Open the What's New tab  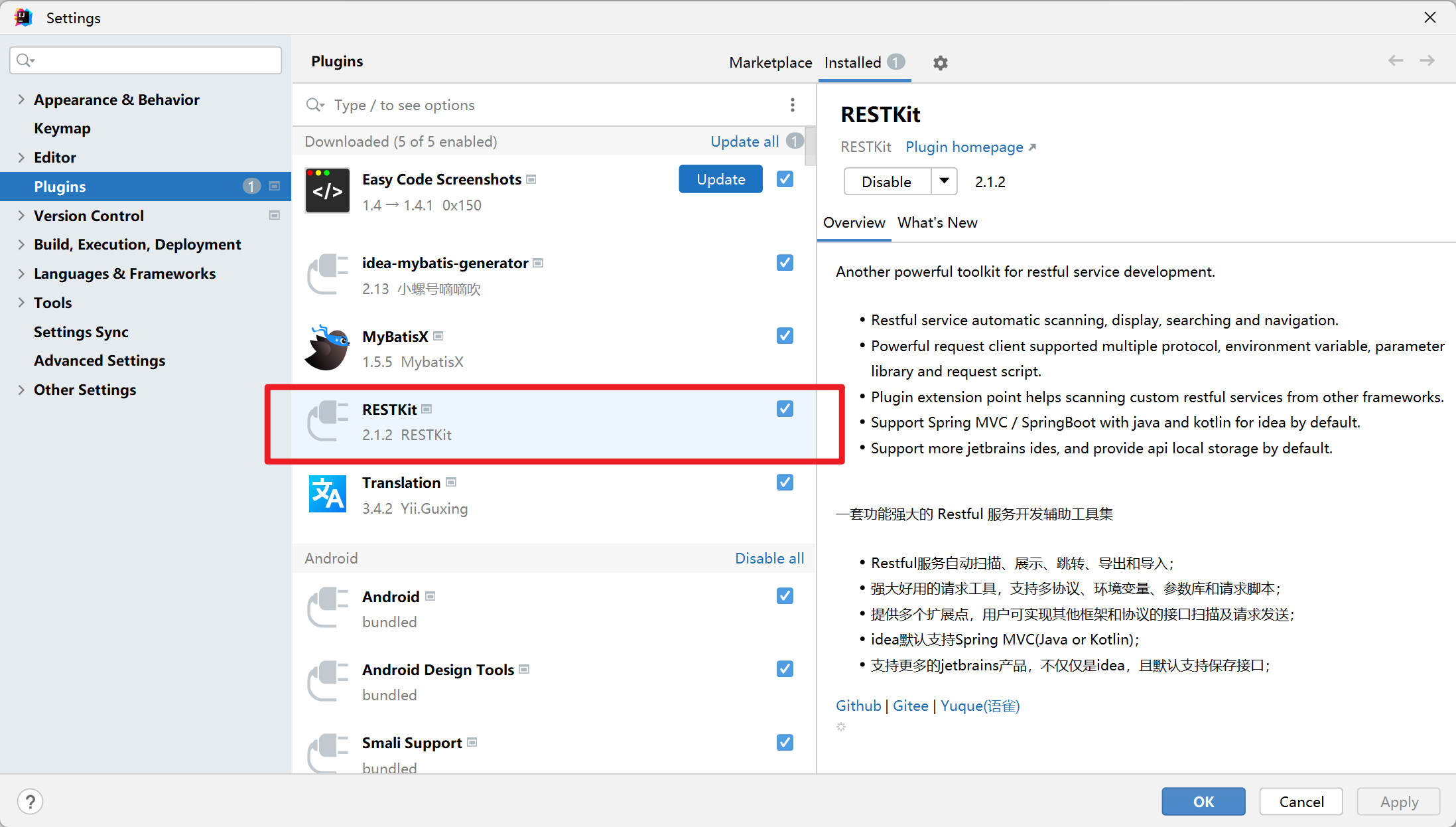(x=937, y=222)
